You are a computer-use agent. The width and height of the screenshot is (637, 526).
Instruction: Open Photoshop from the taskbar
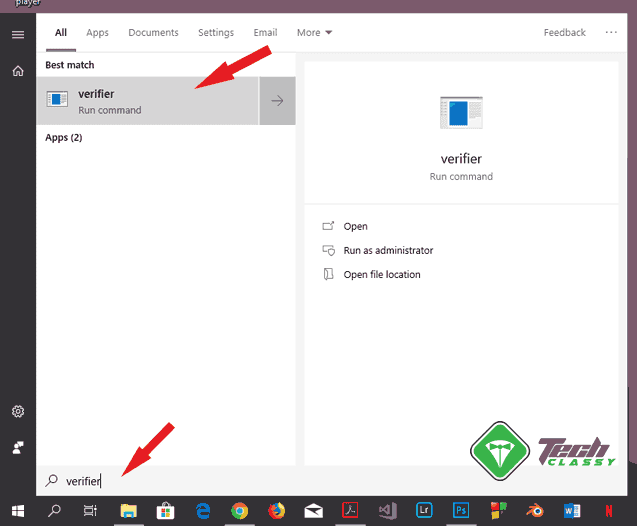[x=461, y=511]
